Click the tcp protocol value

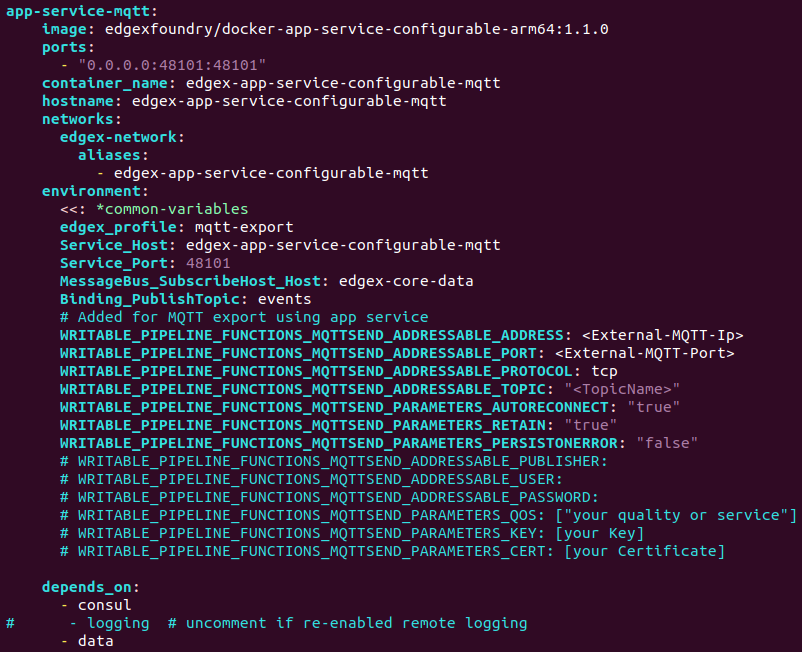click(604, 371)
